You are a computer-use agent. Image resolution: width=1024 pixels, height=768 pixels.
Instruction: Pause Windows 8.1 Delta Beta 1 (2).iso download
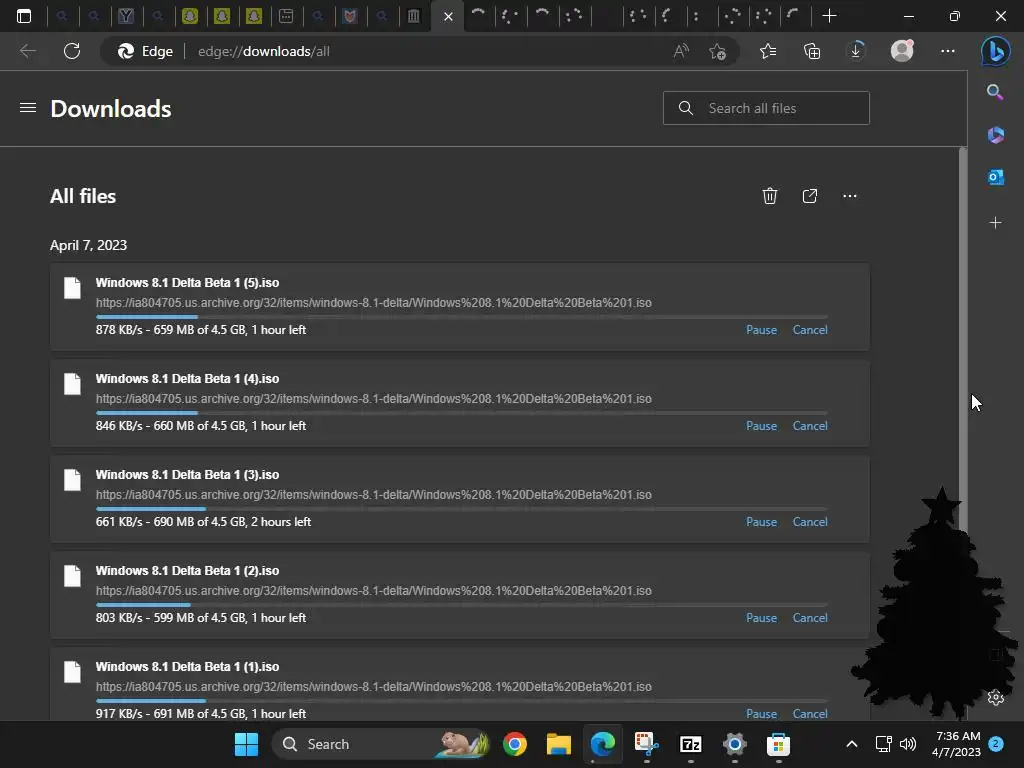(x=761, y=618)
